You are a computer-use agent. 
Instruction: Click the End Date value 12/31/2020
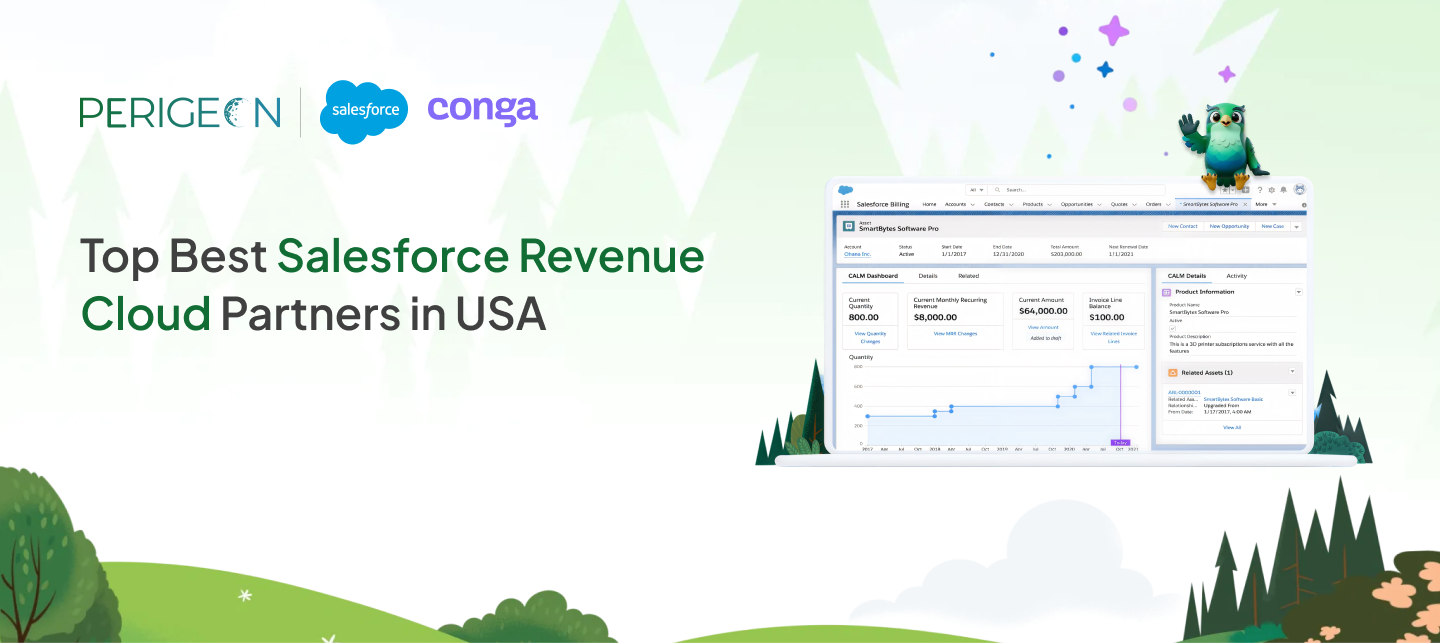pos(1008,254)
